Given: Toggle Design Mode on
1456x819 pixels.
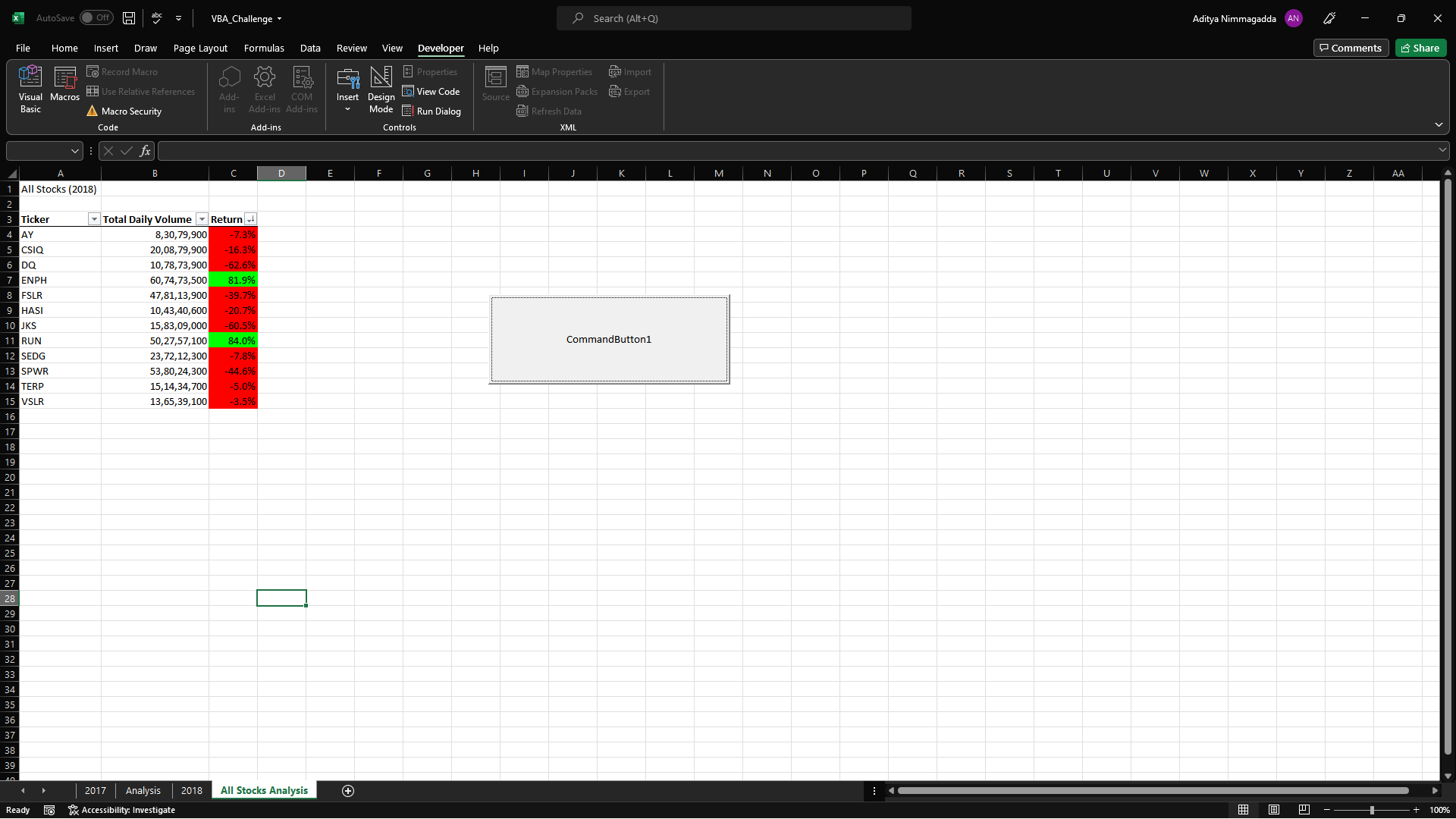Looking at the screenshot, I should [381, 88].
